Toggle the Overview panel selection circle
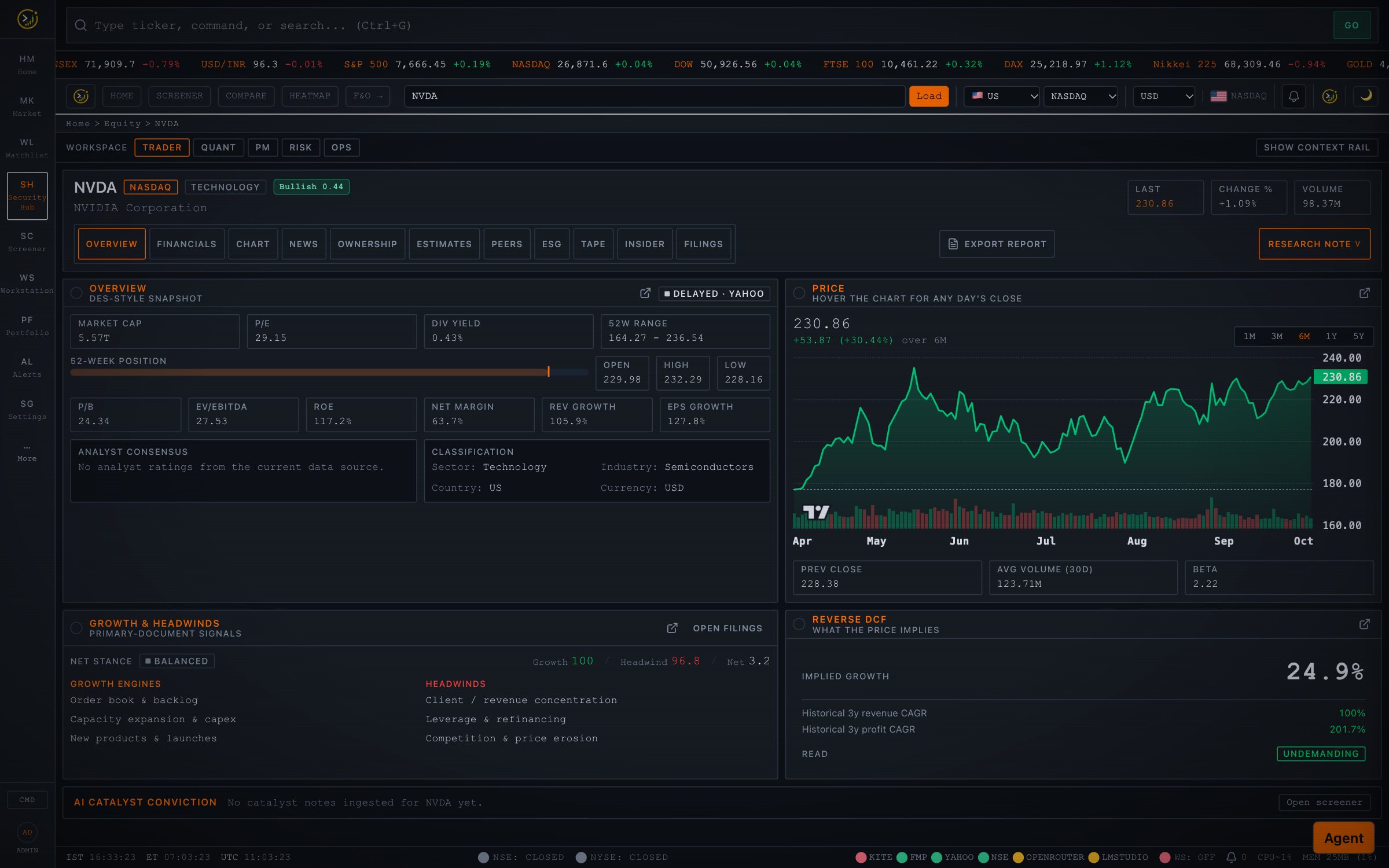 point(76,293)
